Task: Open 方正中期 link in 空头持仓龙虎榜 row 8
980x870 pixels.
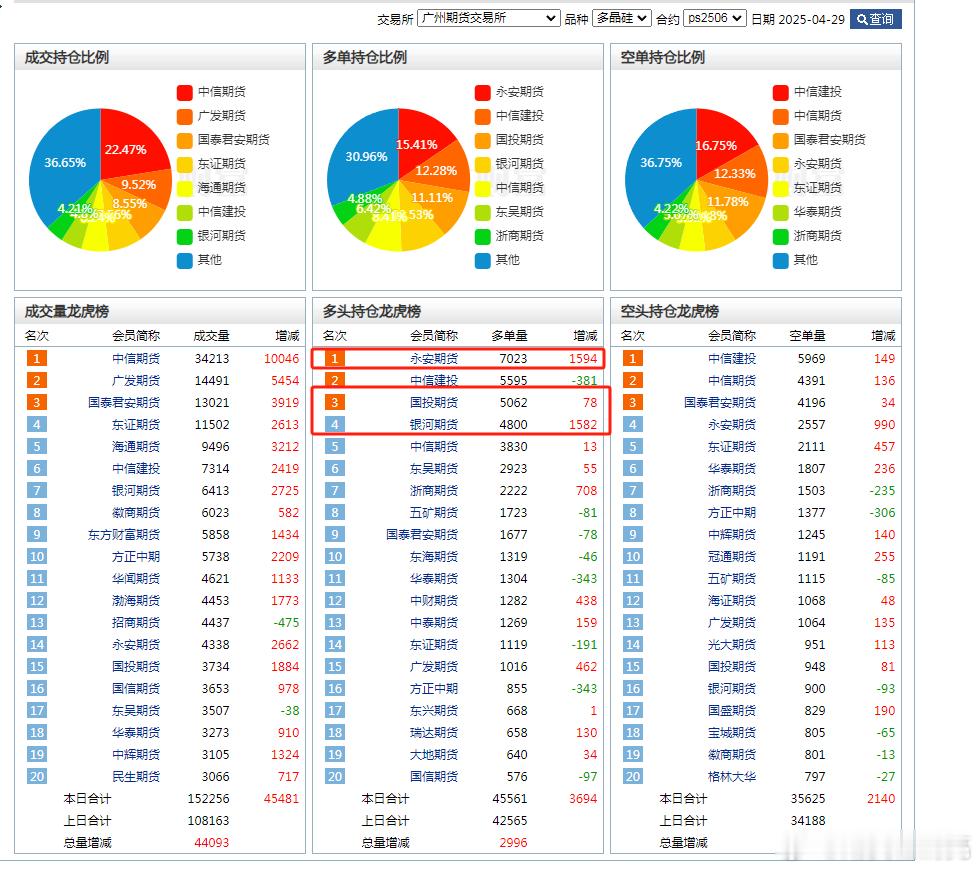Action: pos(732,512)
